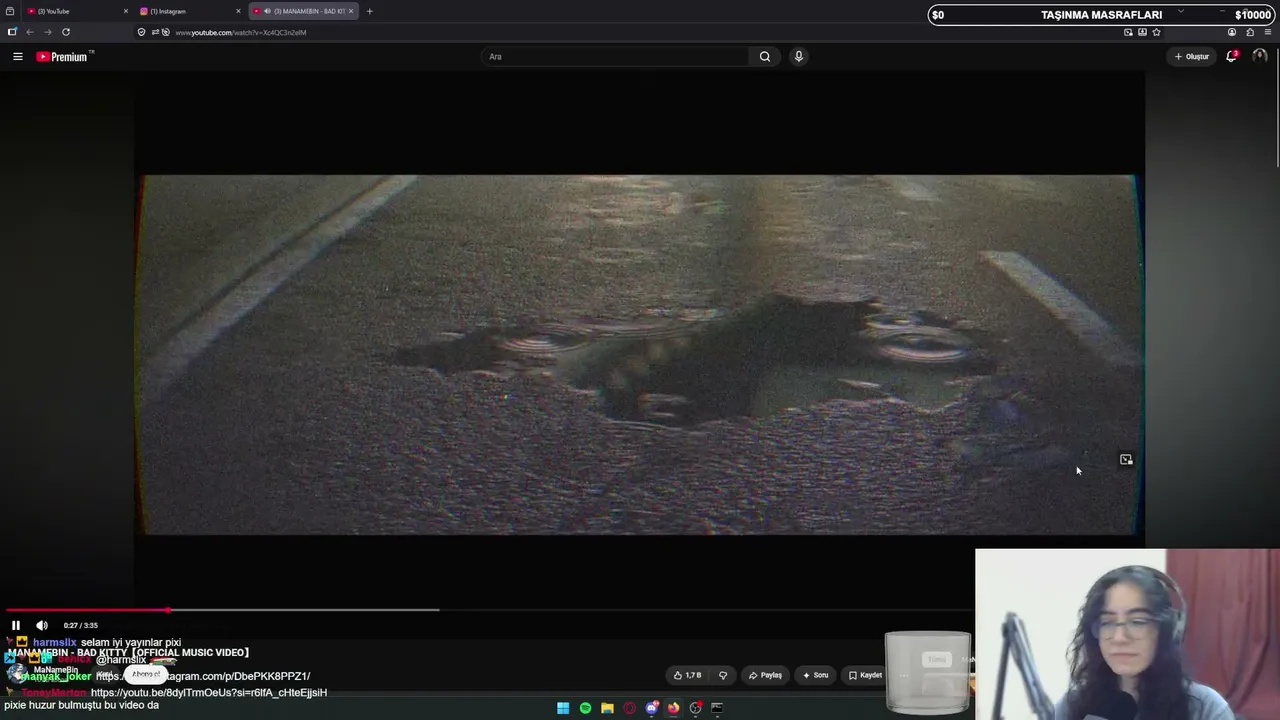Open Windows Start menu
This screenshot has height=720, width=1280.
point(563,708)
